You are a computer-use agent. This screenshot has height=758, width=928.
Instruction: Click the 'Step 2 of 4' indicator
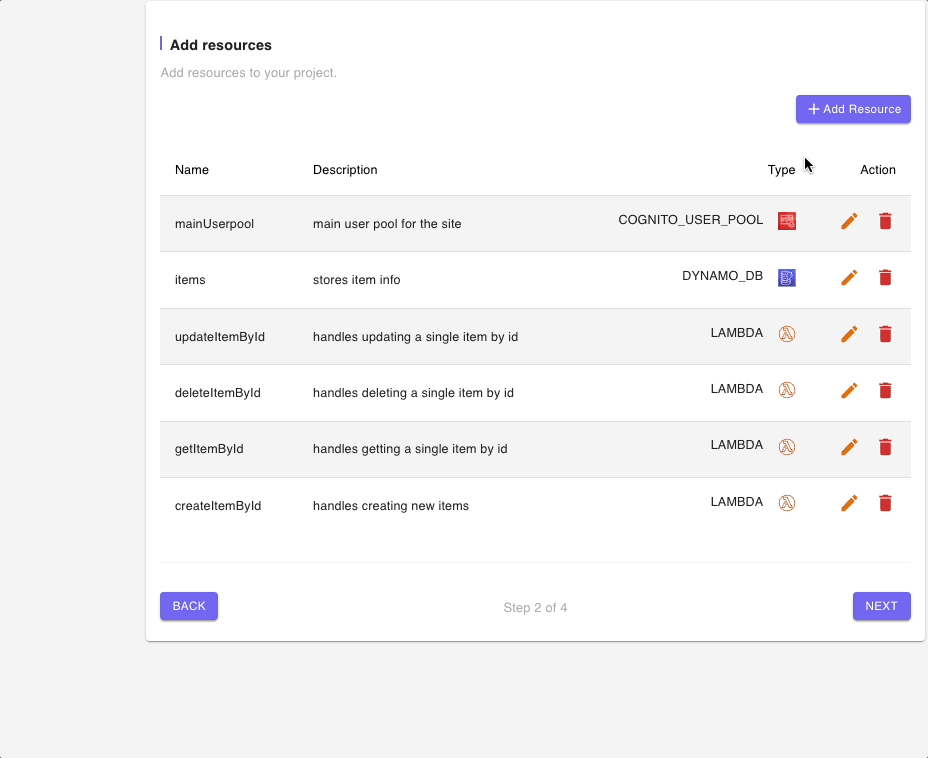click(x=535, y=608)
